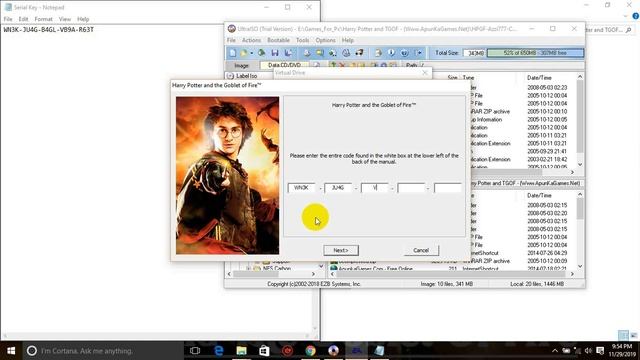Open the Action Center notification icon

click(600, 351)
